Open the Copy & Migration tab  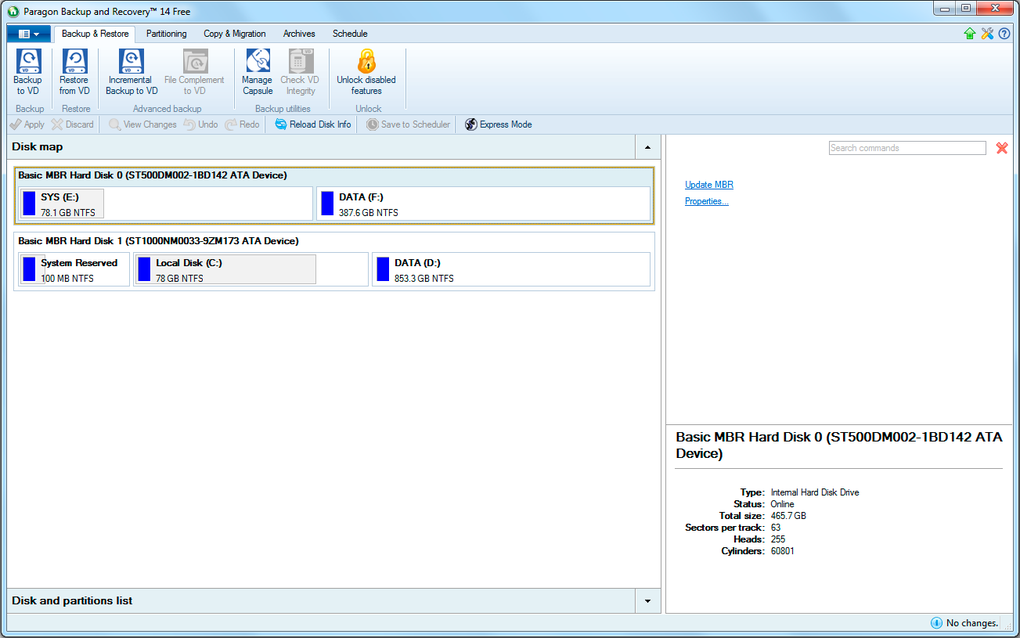234,34
